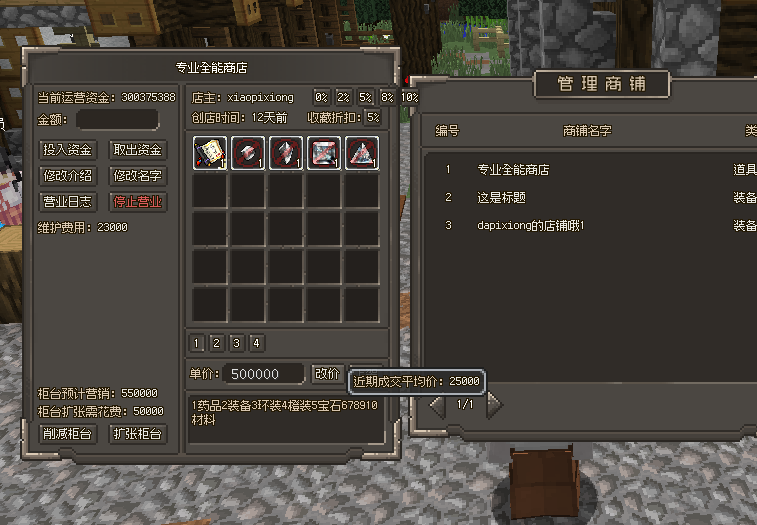Viewport: 757px width, 525px height.
Task: Open the 营业日志 business log
Action: coord(68,202)
